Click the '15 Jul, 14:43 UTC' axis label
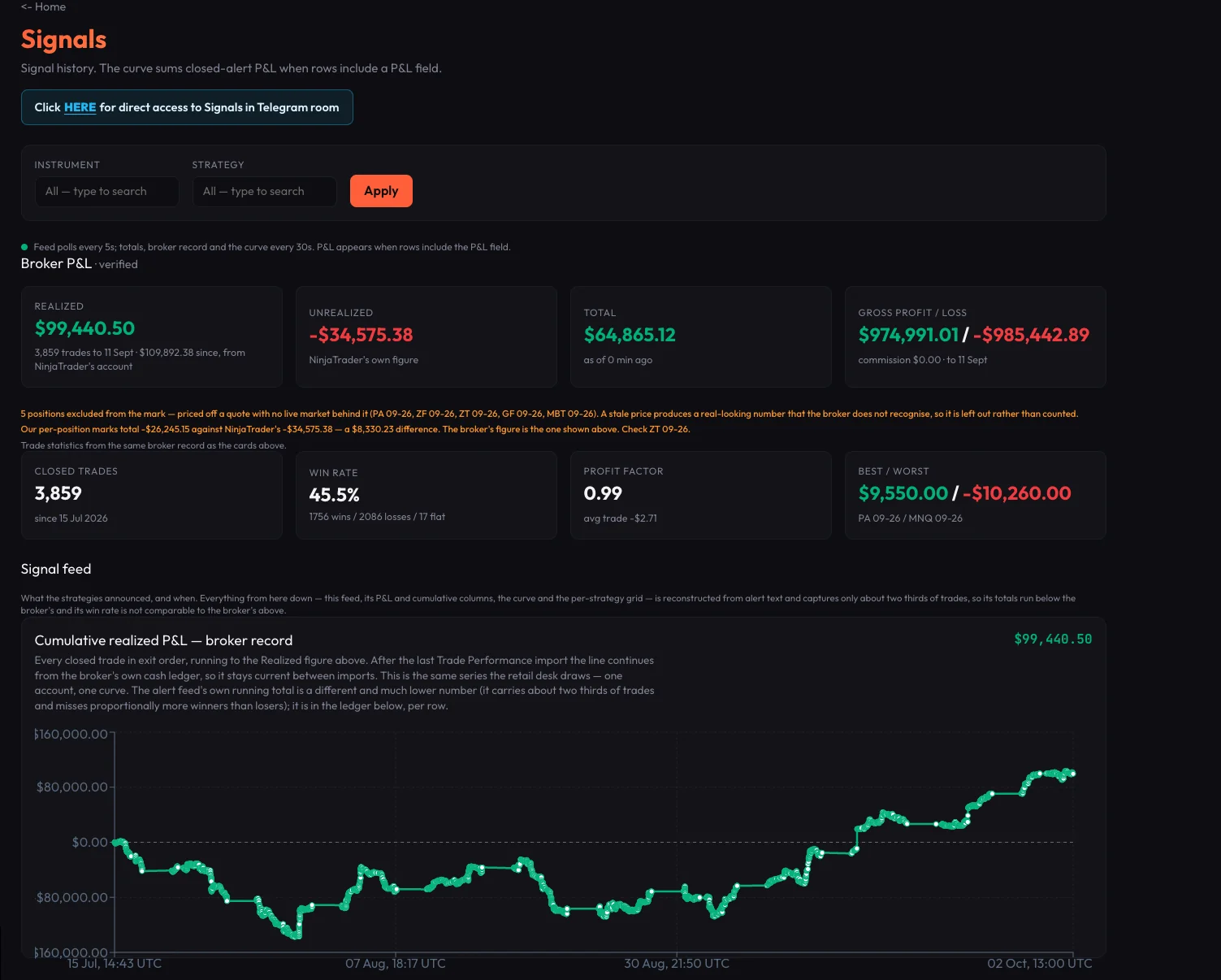 (x=115, y=964)
